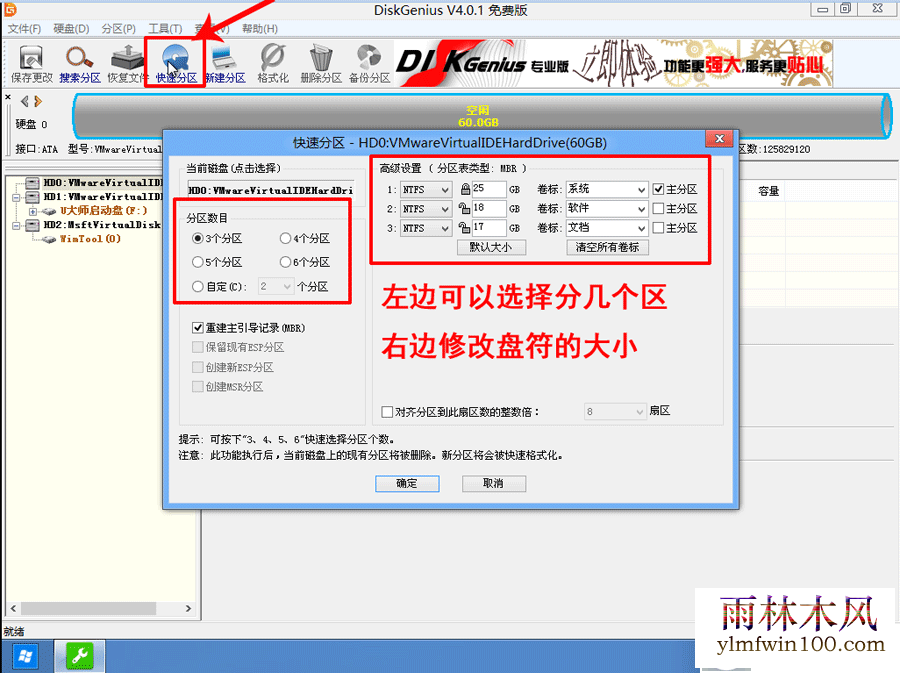Open the Windows Start button on taskbar
Image resolution: width=900 pixels, height=673 pixels.
pyautogui.click(x=25, y=656)
